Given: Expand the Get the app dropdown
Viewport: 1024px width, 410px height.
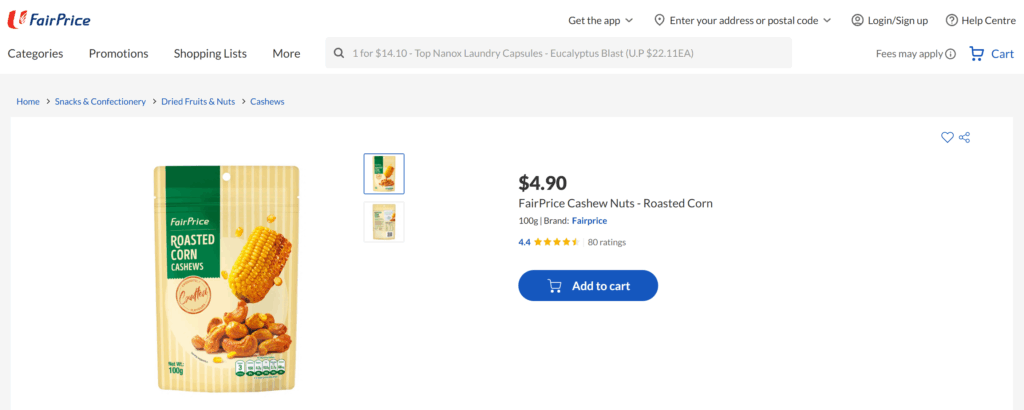Looking at the screenshot, I should (601, 20).
